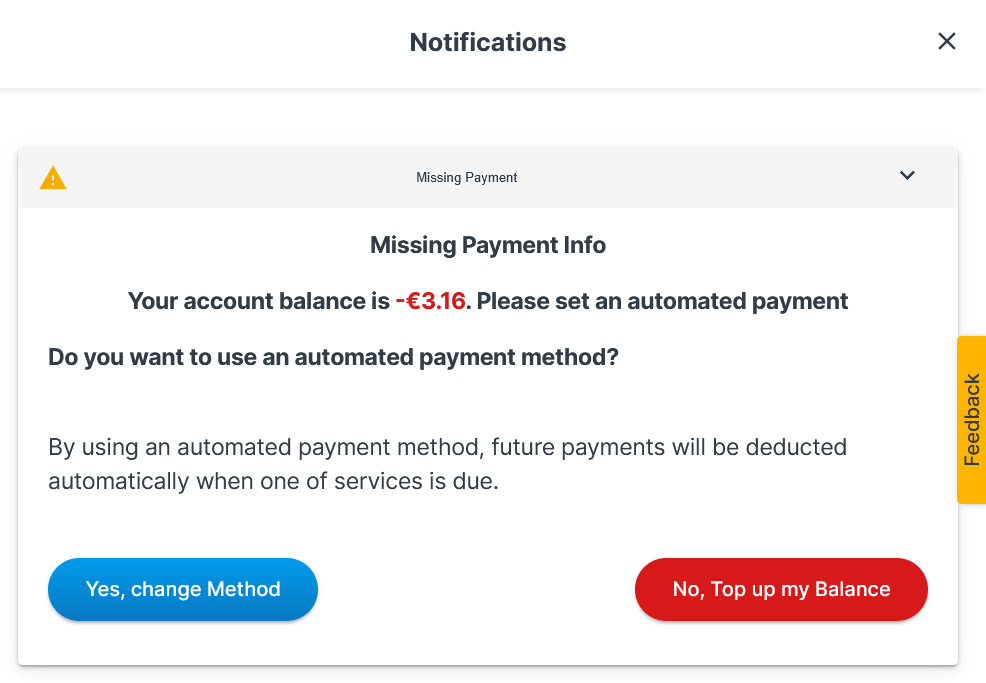Choose "Yes, change Method"
Image resolution: width=986 pixels, height=683 pixels.
click(183, 589)
